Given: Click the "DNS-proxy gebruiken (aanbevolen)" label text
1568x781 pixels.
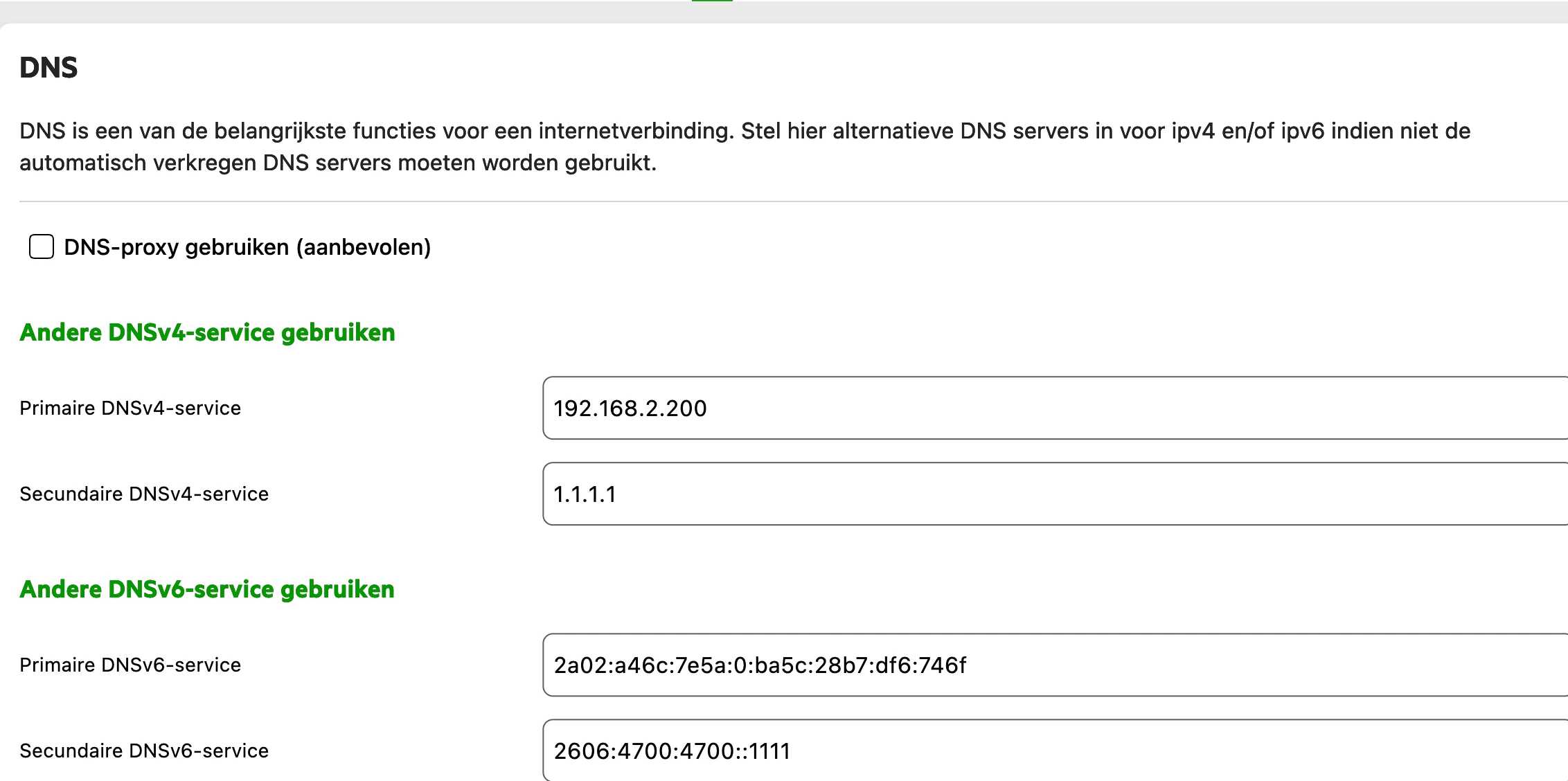Looking at the screenshot, I should (247, 247).
